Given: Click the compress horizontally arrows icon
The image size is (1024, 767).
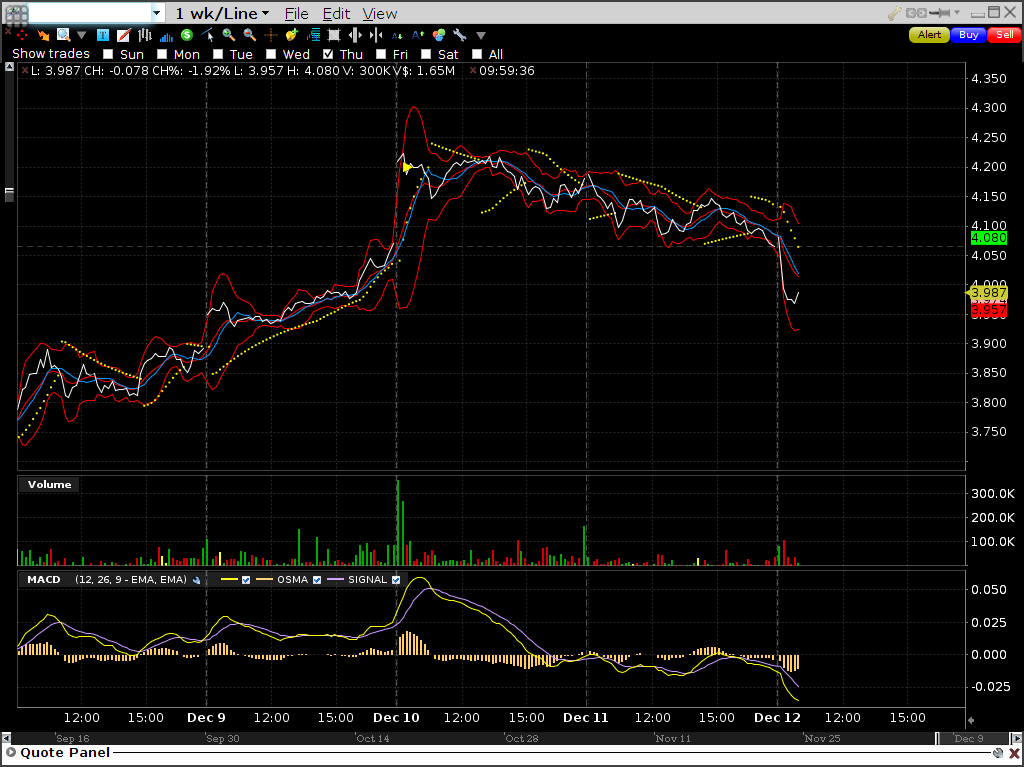Looking at the screenshot, I should (376, 35).
